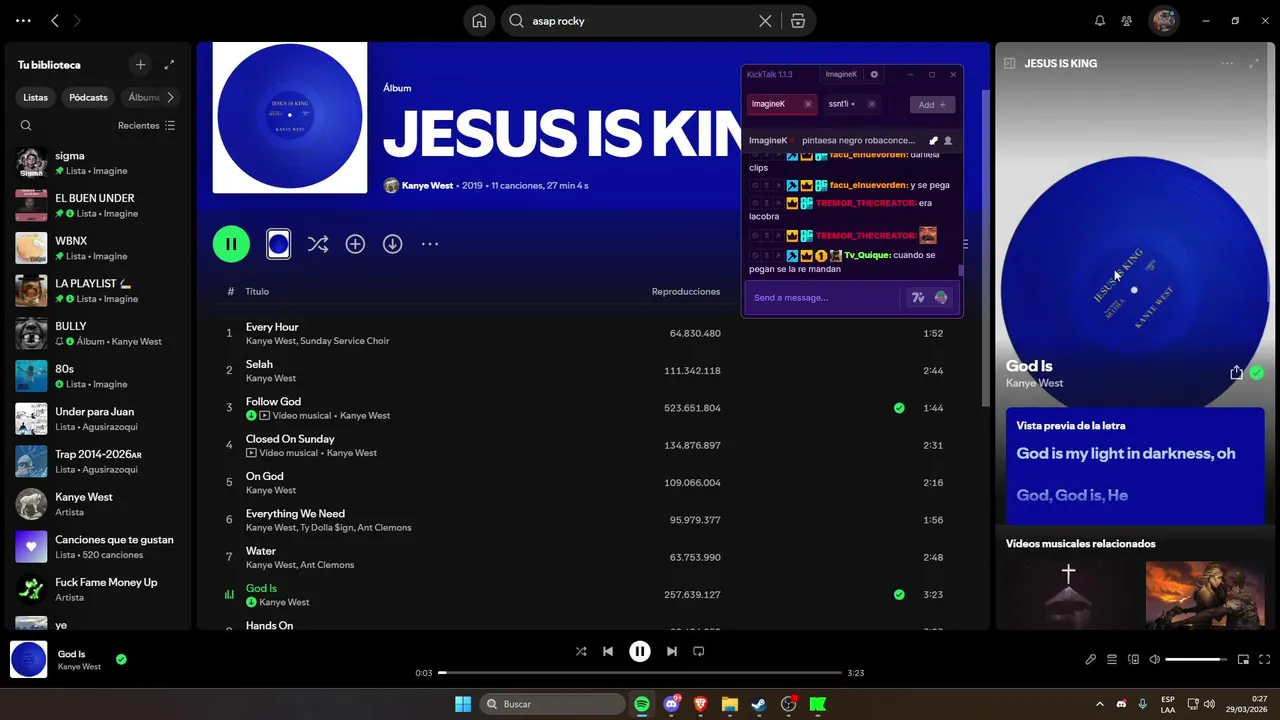Click the KickTalk chat scrollbar

click(x=961, y=269)
